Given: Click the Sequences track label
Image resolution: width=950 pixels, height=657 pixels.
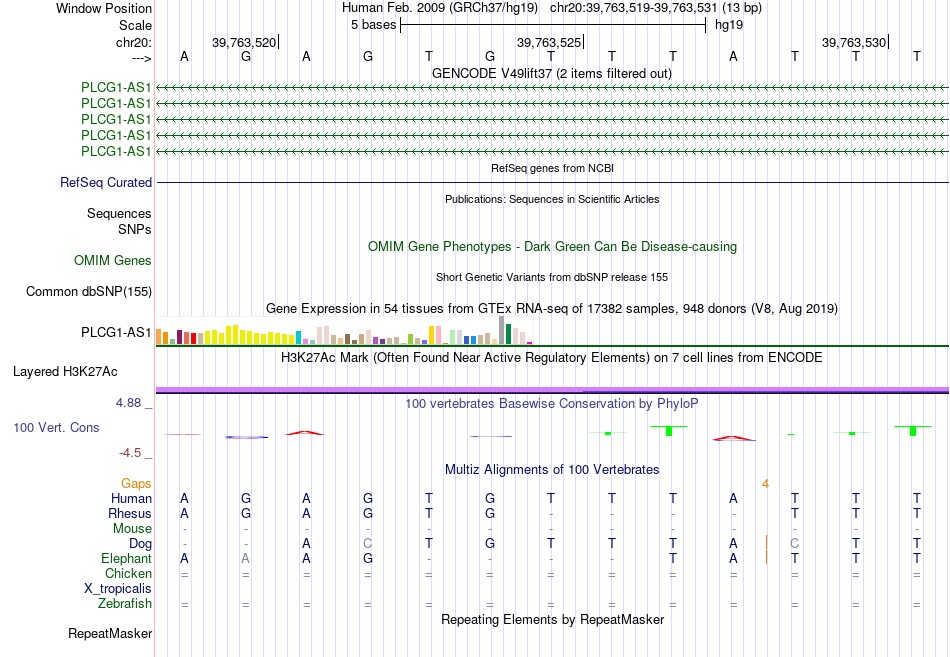Looking at the screenshot, I should 119,213.
